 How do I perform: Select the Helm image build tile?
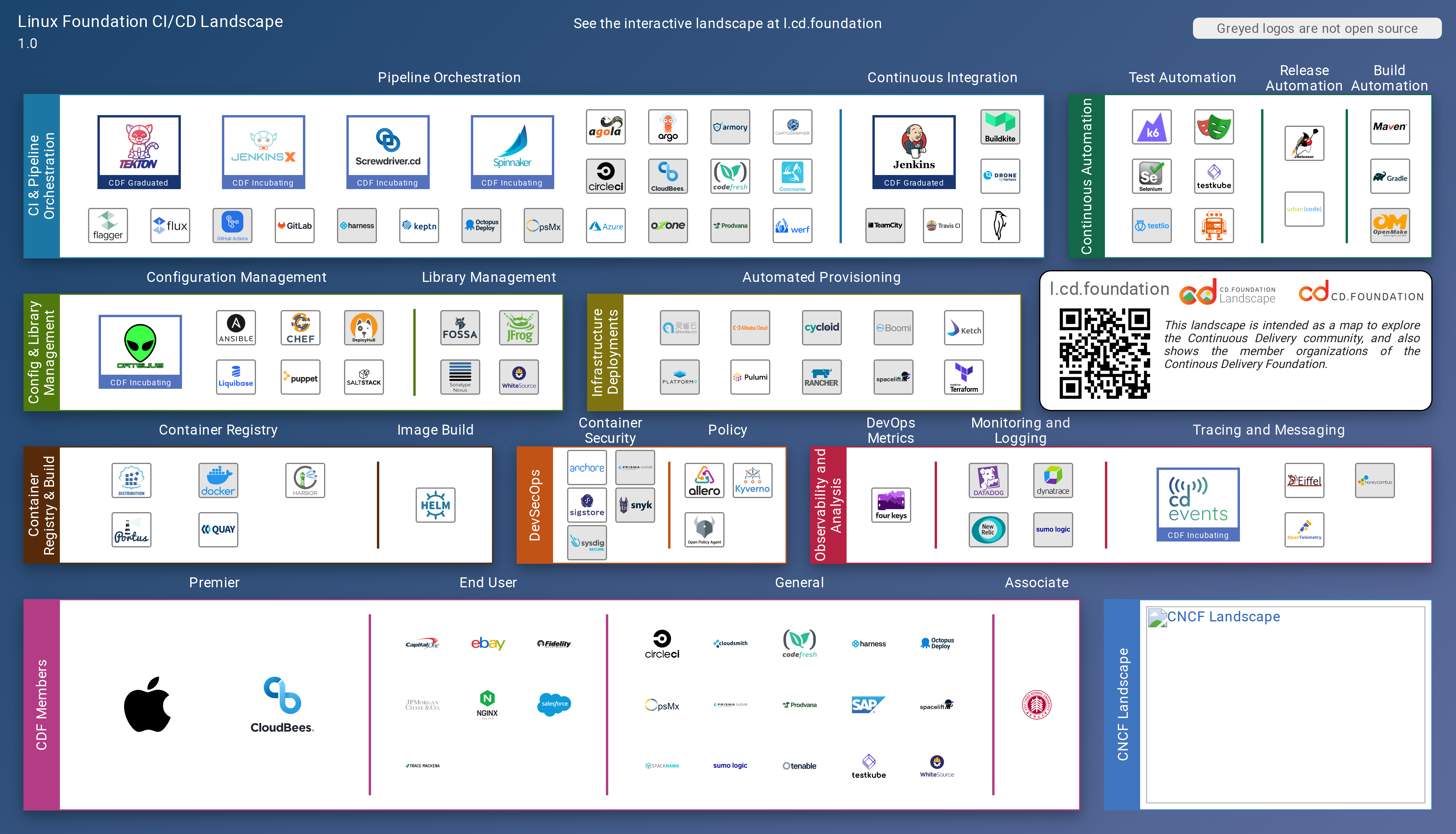[x=436, y=505]
